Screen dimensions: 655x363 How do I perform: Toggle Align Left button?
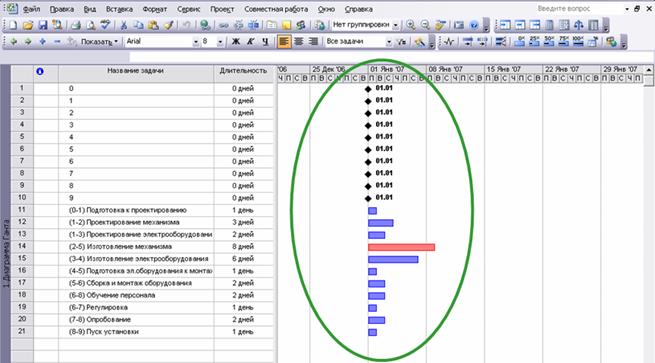click(284, 41)
